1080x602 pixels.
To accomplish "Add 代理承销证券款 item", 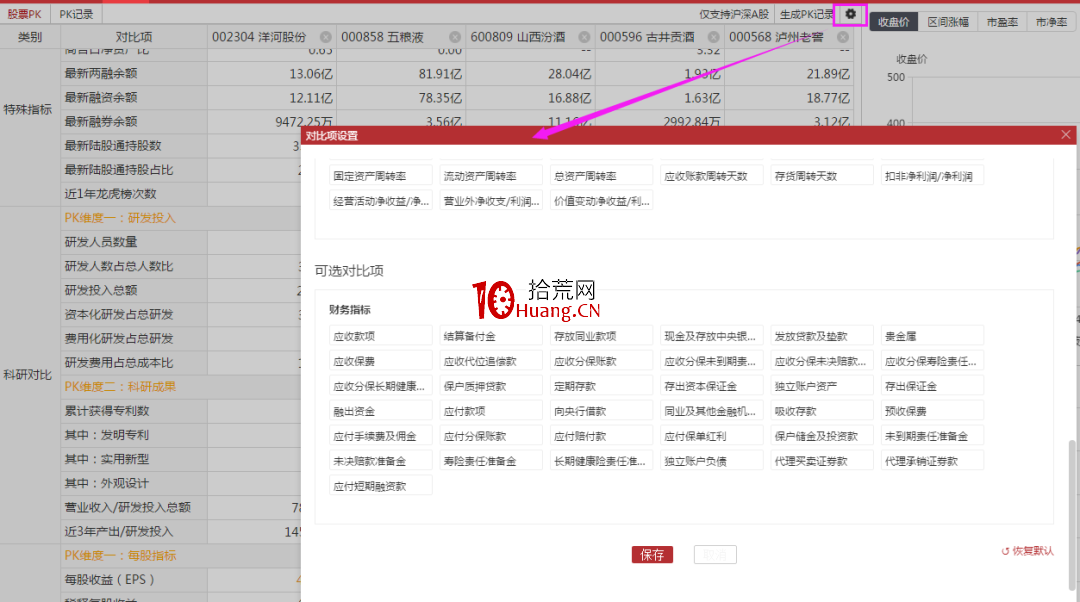I will click(932, 461).
